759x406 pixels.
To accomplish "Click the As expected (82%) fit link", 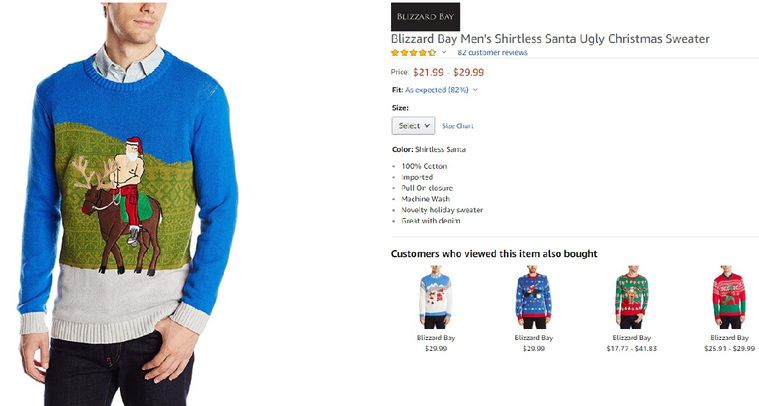I will [437, 90].
